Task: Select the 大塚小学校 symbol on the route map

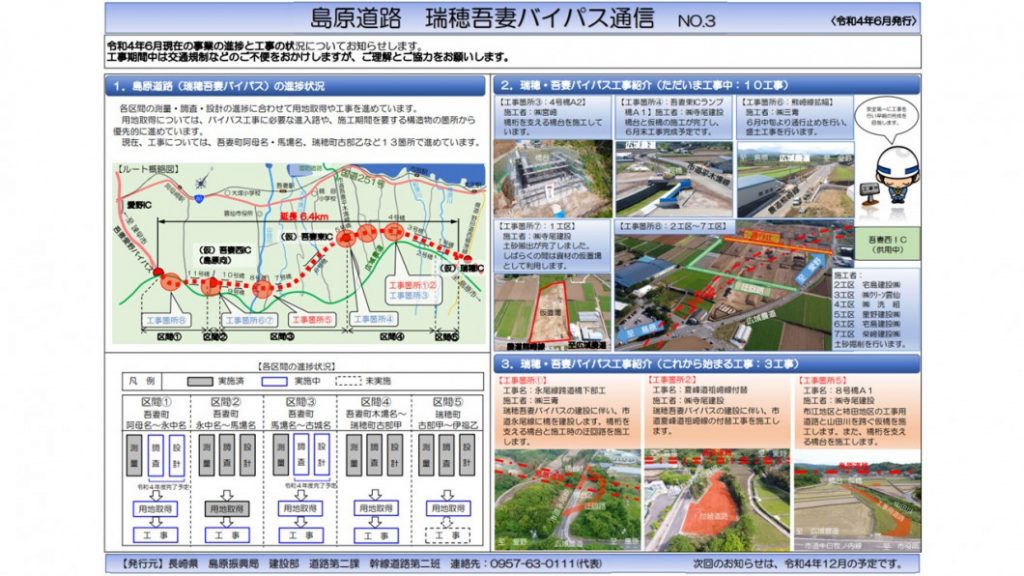Action: [229, 191]
